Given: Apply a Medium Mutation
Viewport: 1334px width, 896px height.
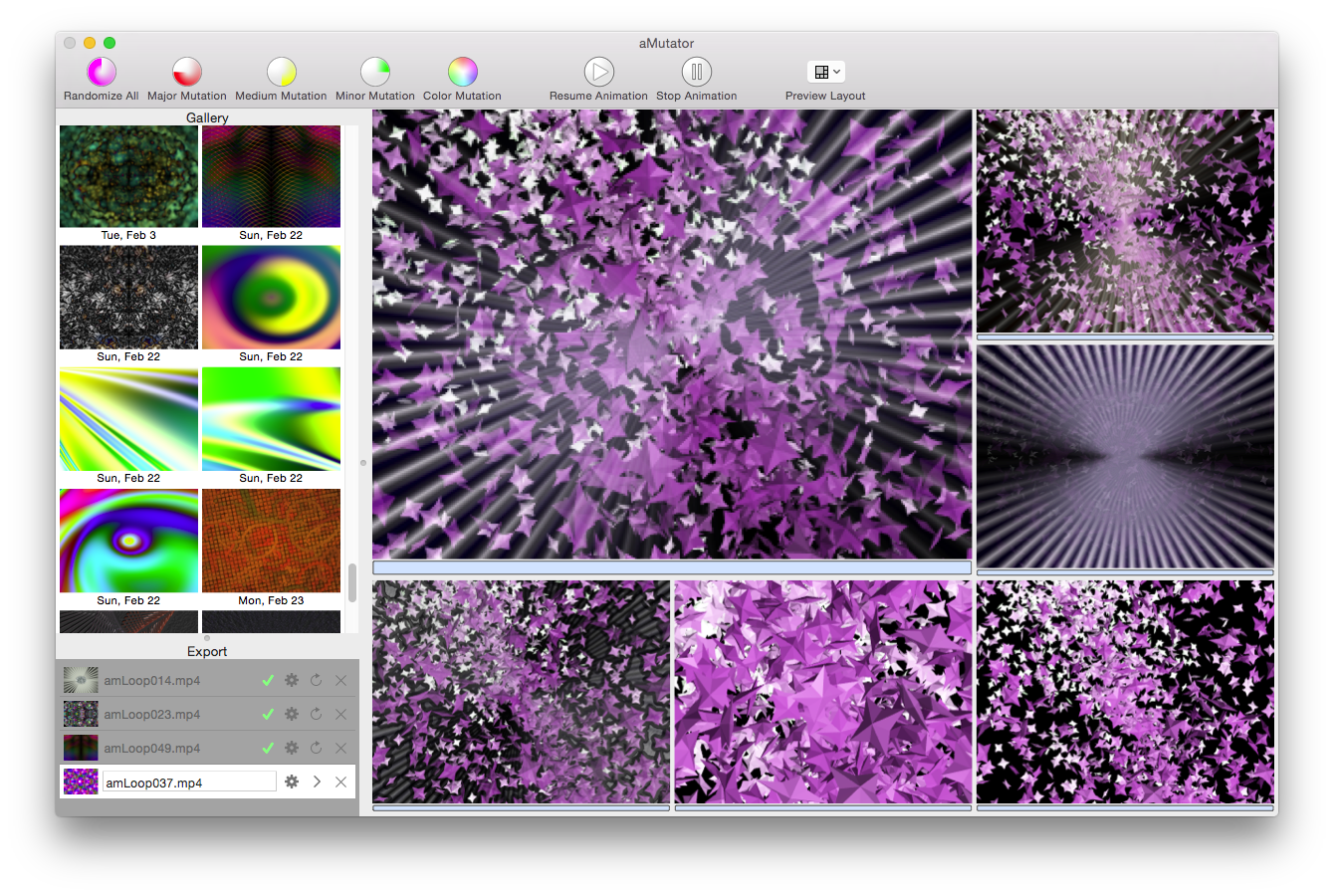Looking at the screenshot, I should pyautogui.click(x=281, y=72).
